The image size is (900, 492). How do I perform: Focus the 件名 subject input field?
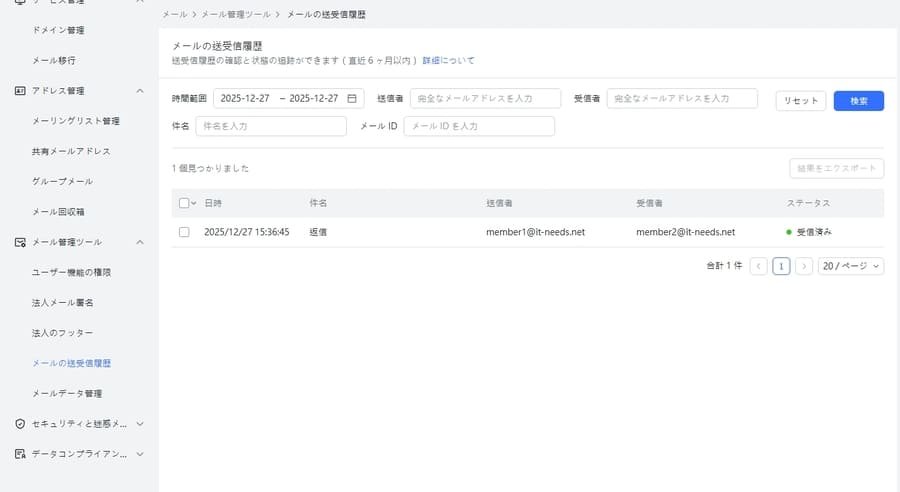coord(271,126)
